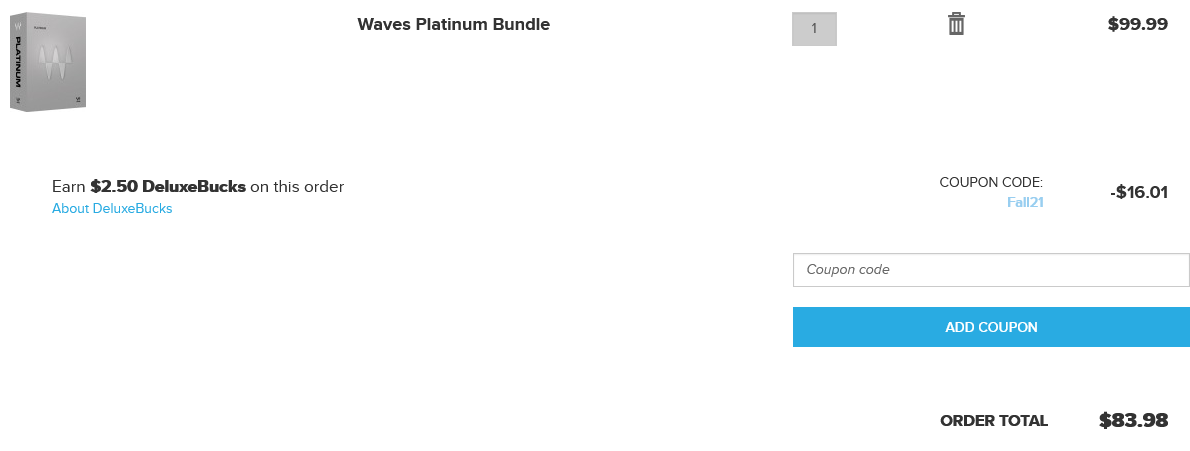This screenshot has width=1190, height=451.
Task: Click the large W emblem on product box
Action: 57,64
